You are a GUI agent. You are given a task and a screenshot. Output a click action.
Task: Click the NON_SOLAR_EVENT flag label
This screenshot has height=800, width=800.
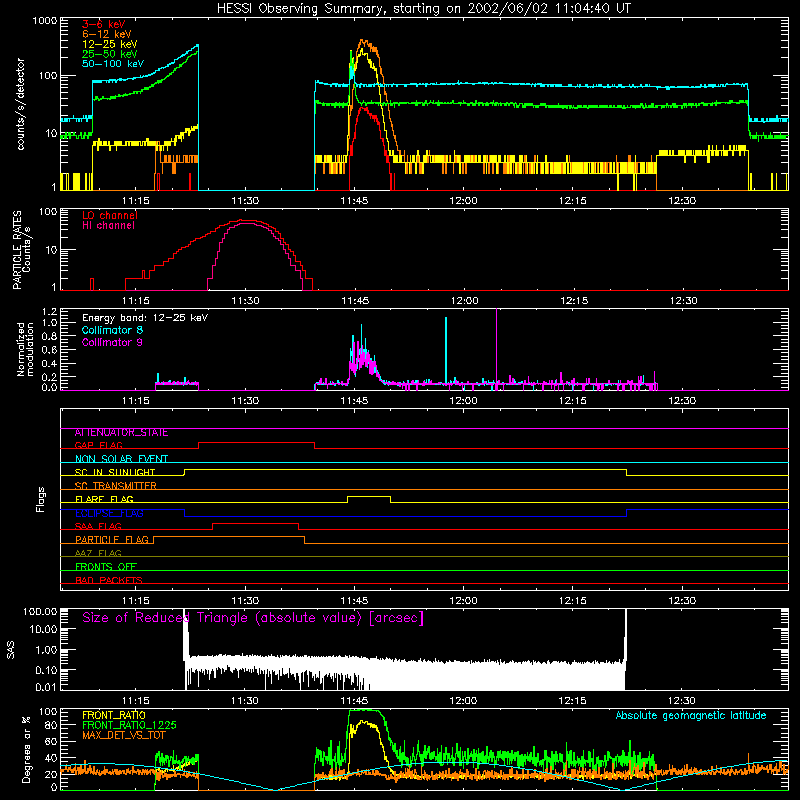pos(121,459)
